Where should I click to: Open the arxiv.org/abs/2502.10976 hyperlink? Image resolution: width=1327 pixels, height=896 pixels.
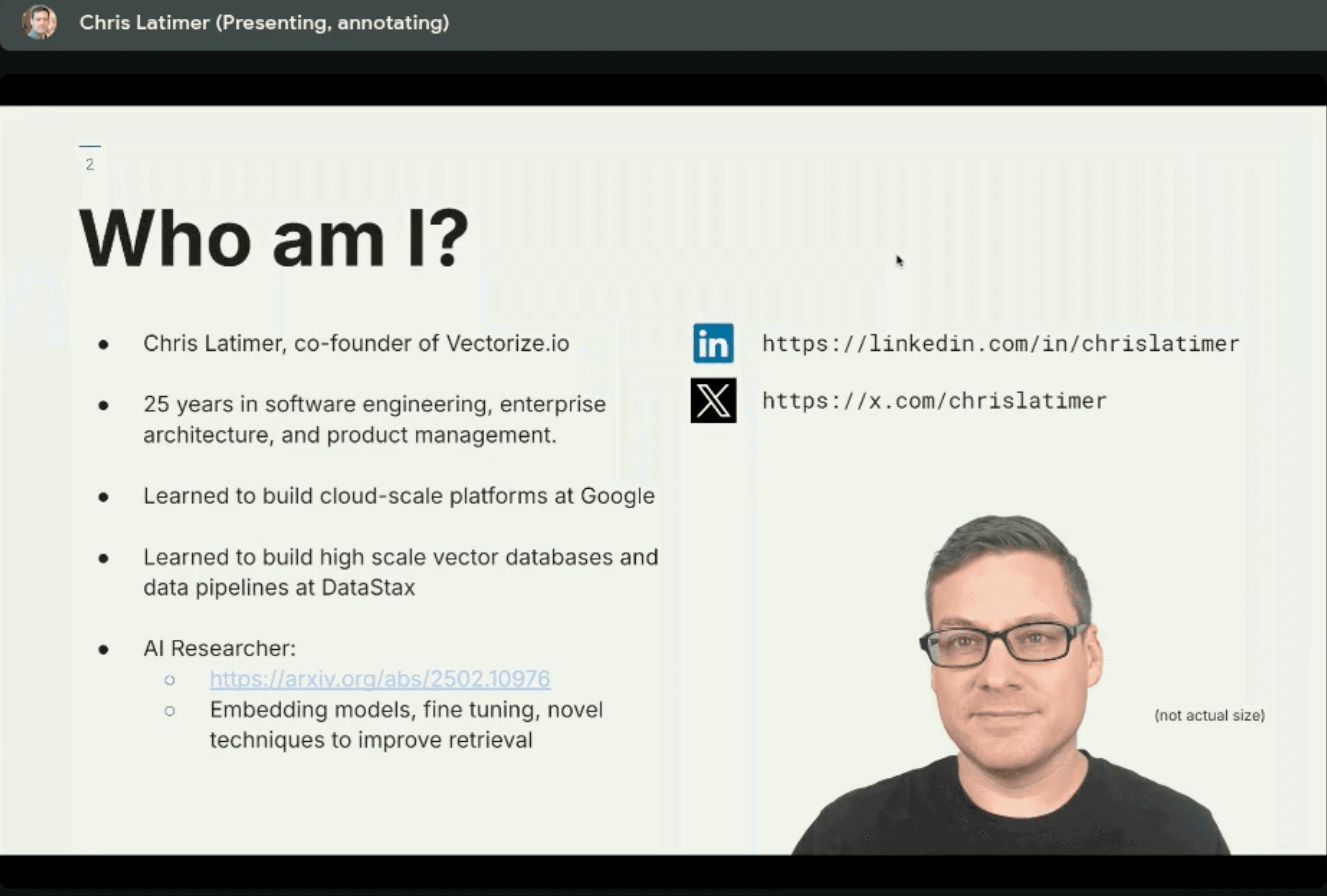pyautogui.click(x=380, y=679)
